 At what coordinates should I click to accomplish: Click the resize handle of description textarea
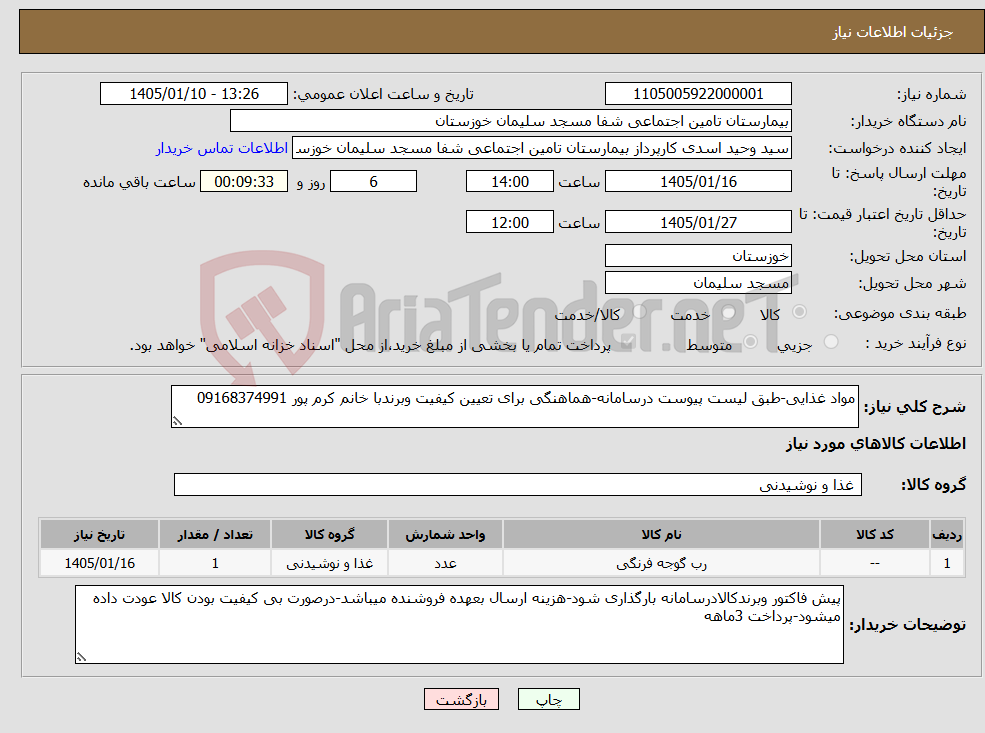(177, 421)
